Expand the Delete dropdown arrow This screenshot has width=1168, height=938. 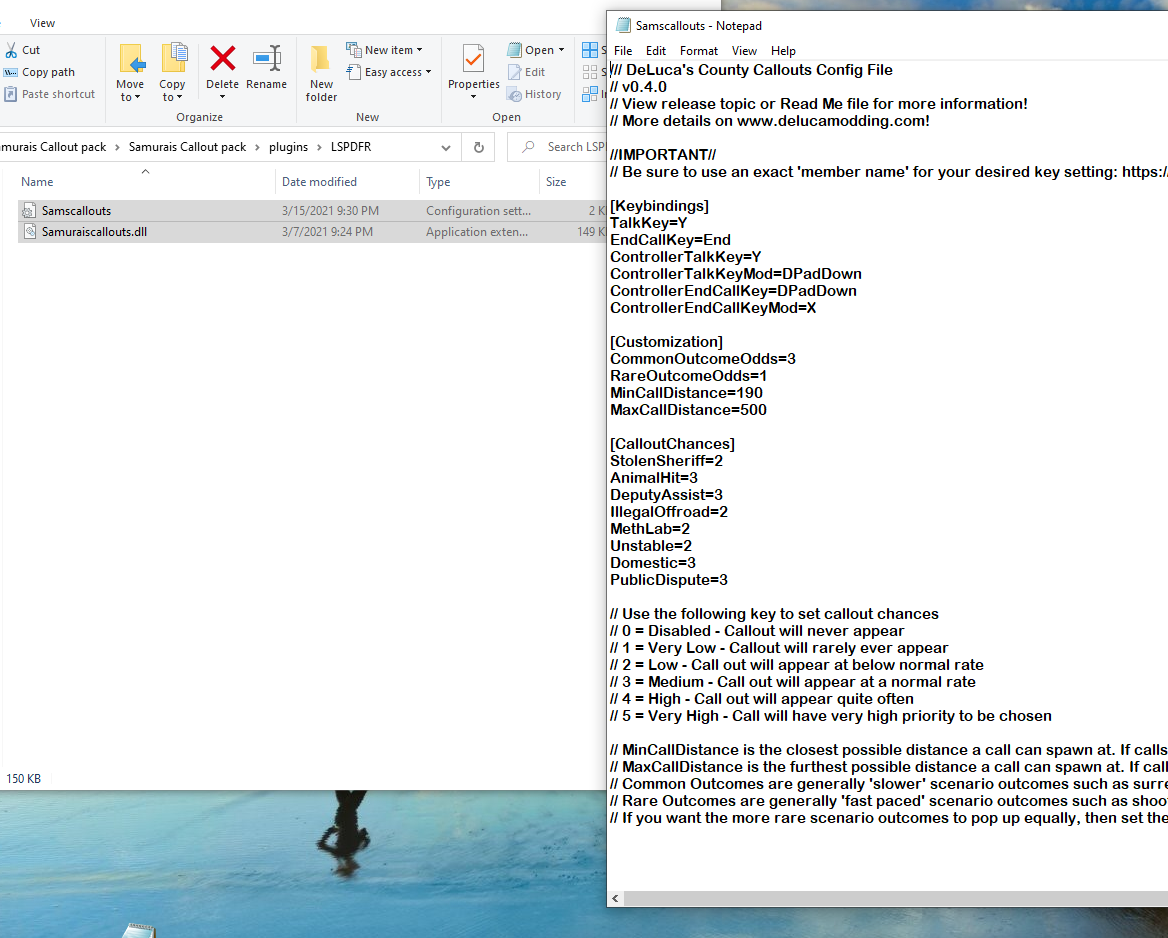223,97
